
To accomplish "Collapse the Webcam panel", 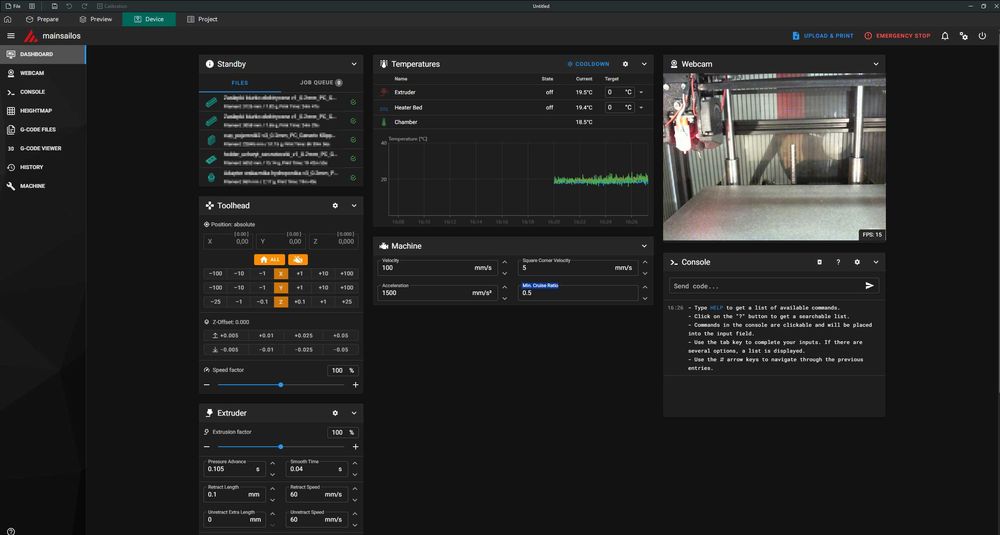I will coord(875,64).
